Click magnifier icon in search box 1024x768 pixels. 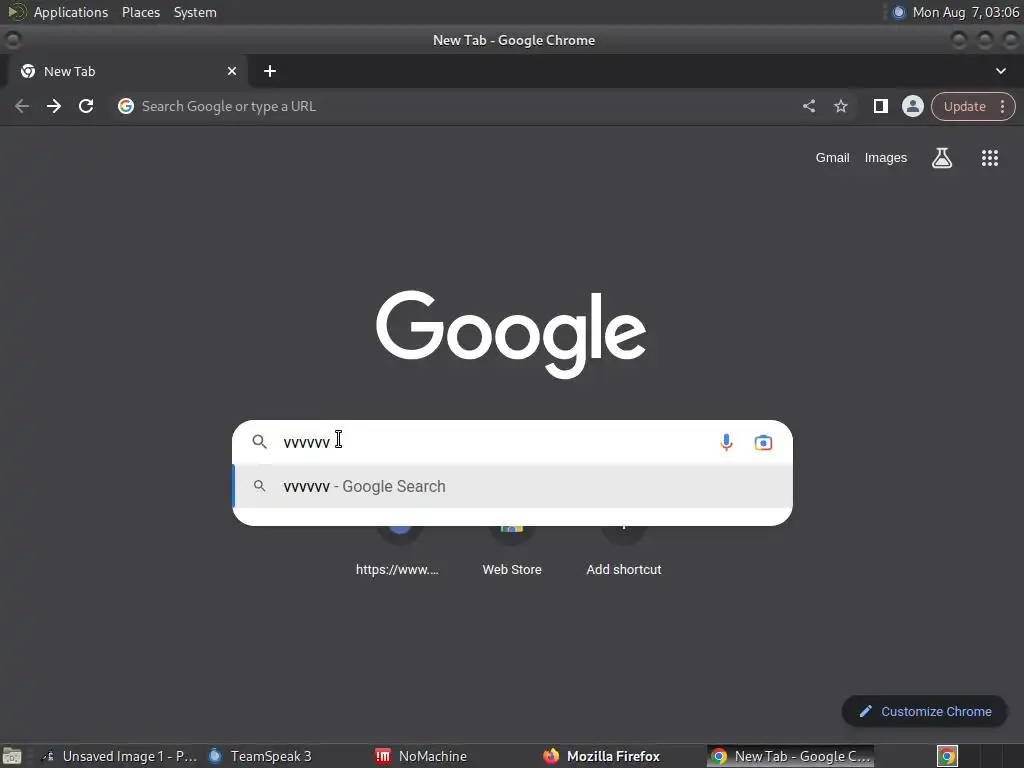point(259,442)
